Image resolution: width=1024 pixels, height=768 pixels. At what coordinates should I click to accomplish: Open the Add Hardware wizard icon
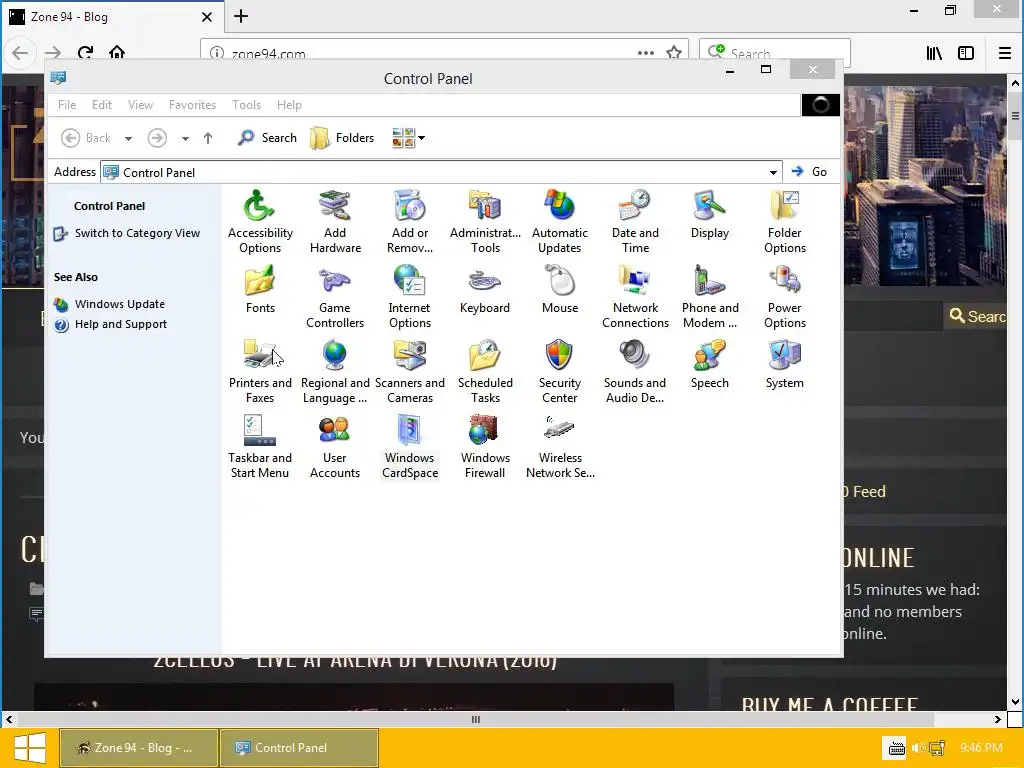point(335,221)
